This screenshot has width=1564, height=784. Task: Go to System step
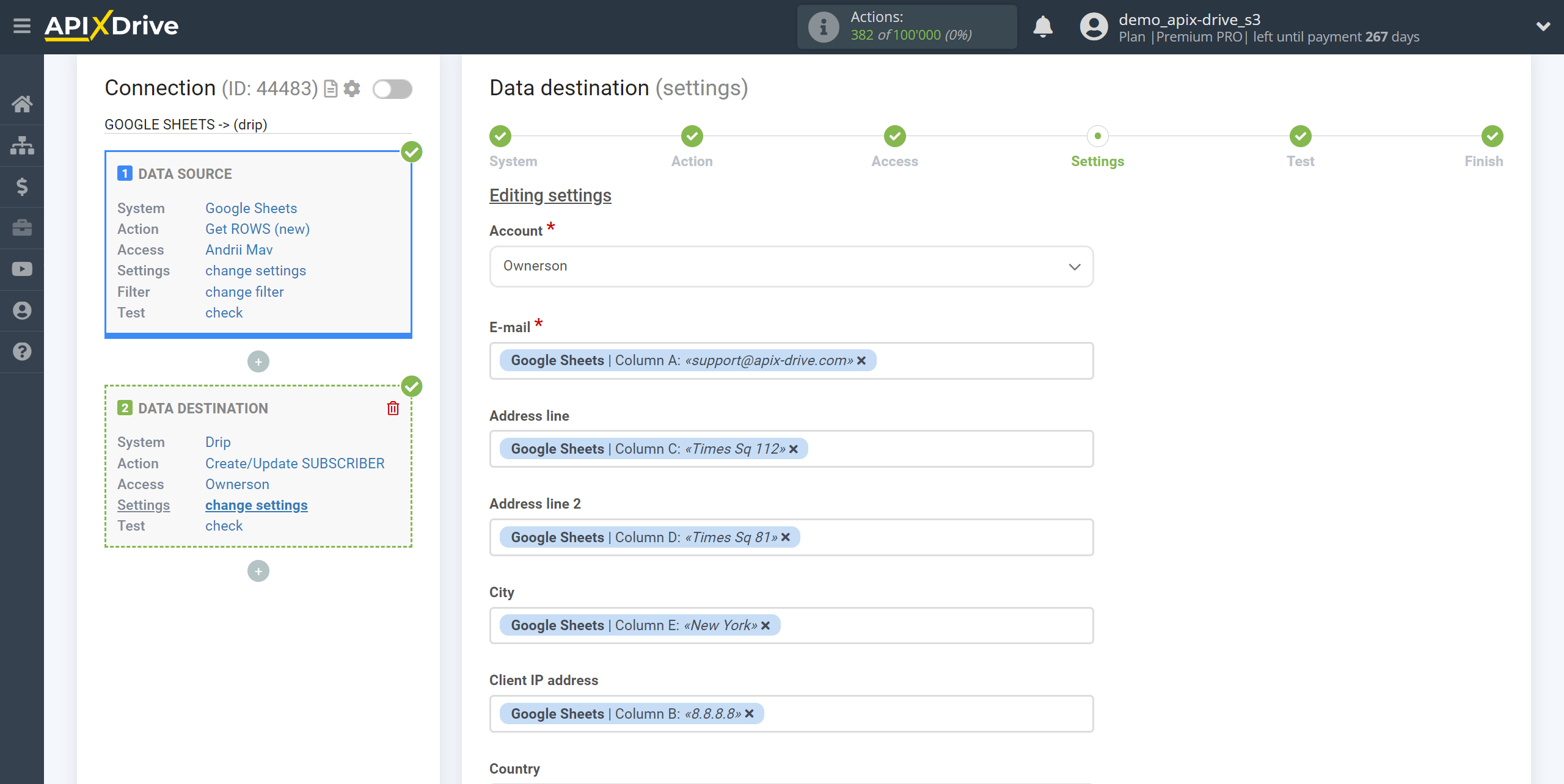(500, 136)
